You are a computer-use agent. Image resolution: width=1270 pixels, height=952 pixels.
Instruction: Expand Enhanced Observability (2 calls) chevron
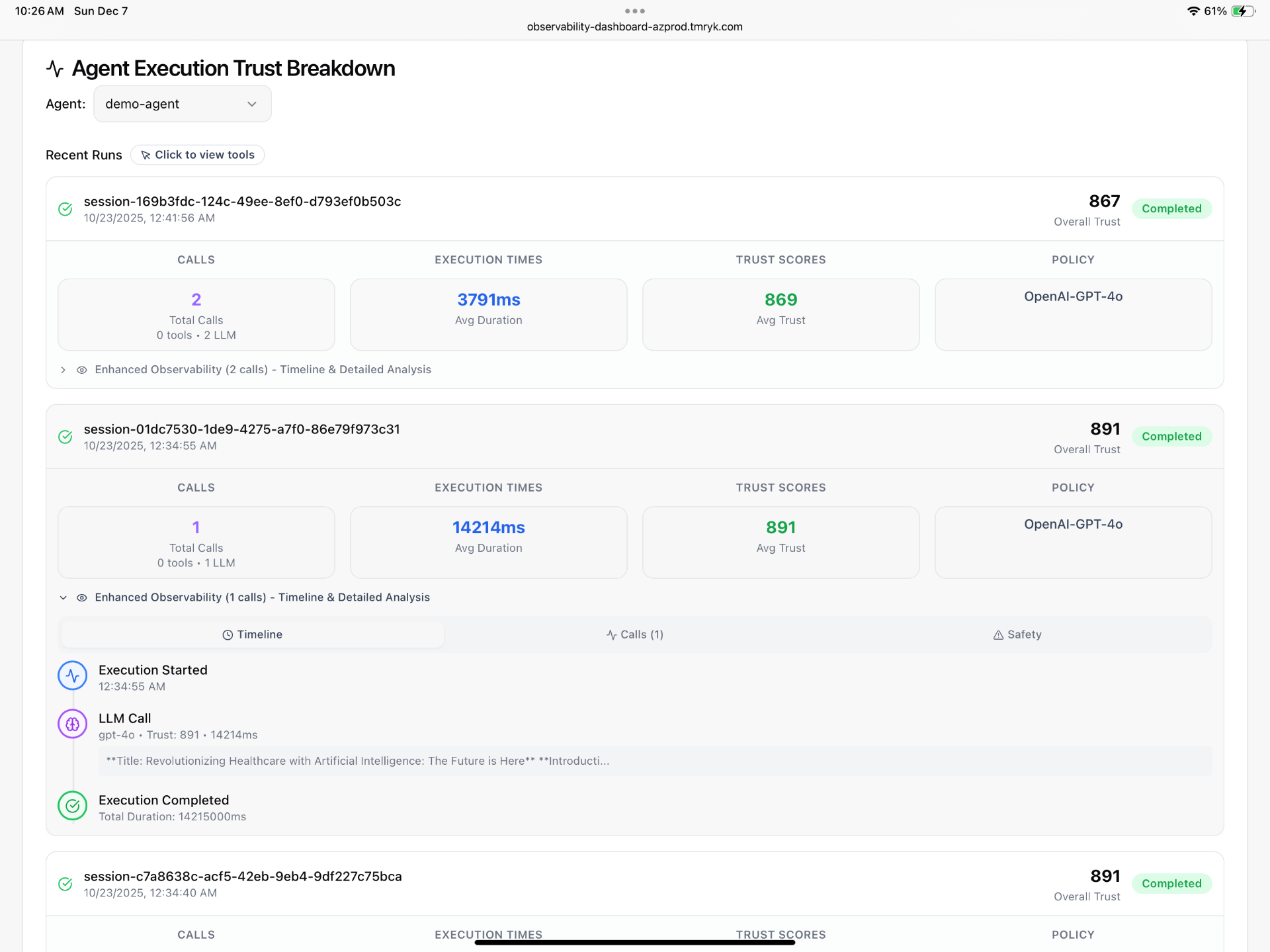pos(63,370)
